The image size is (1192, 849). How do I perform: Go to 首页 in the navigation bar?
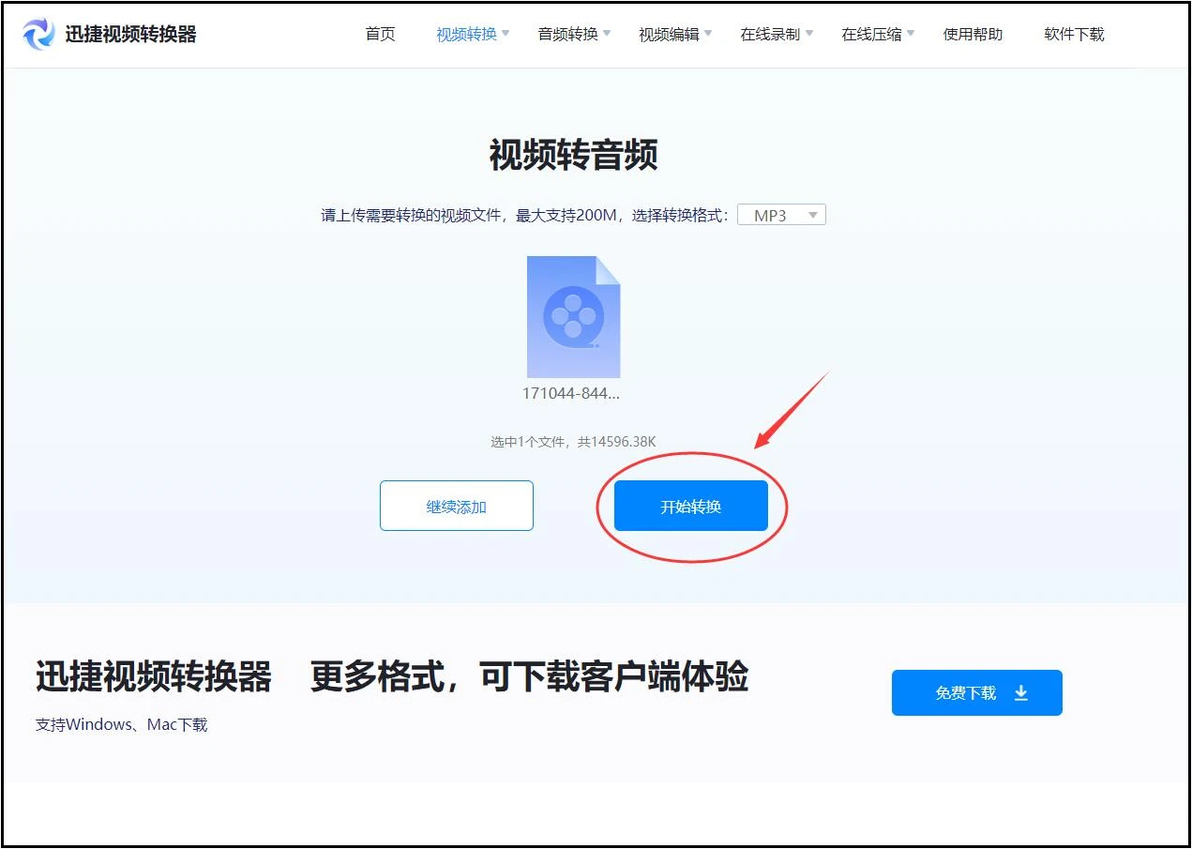[379, 33]
